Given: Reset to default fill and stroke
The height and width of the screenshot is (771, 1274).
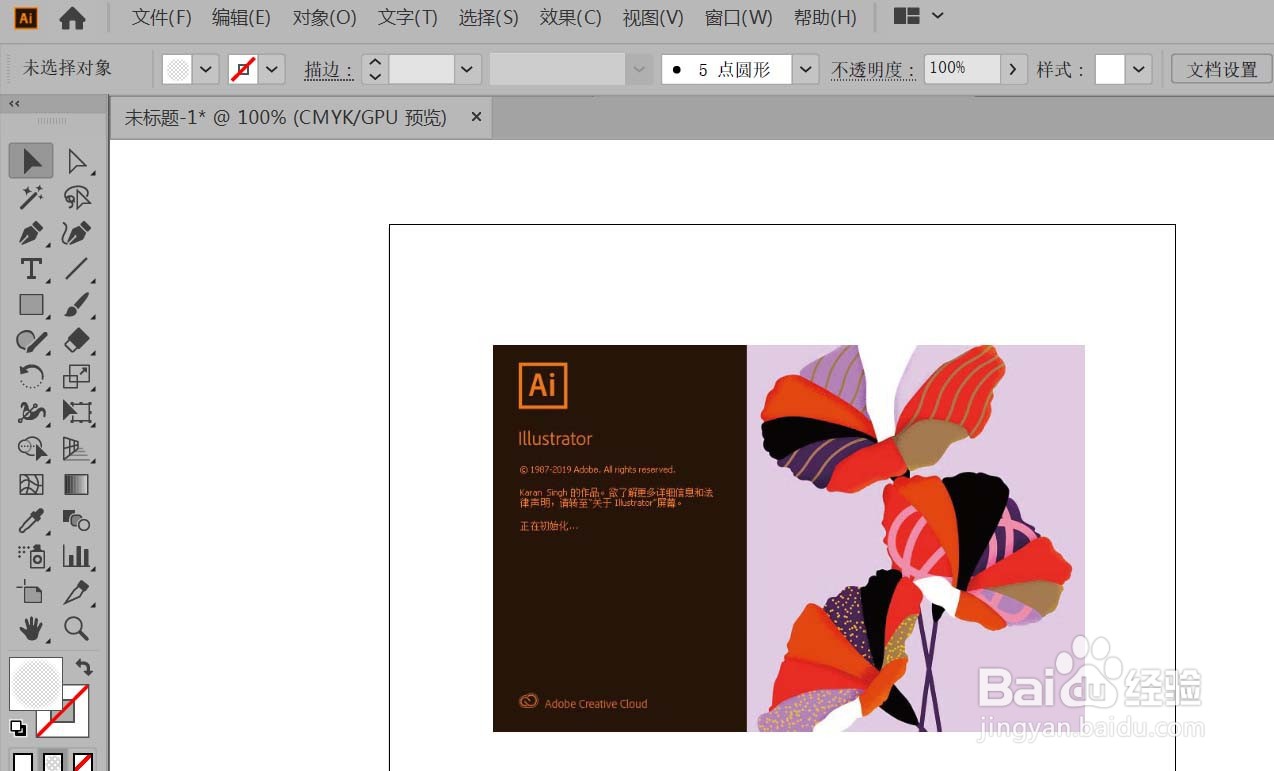Looking at the screenshot, I should pos(18,728).
